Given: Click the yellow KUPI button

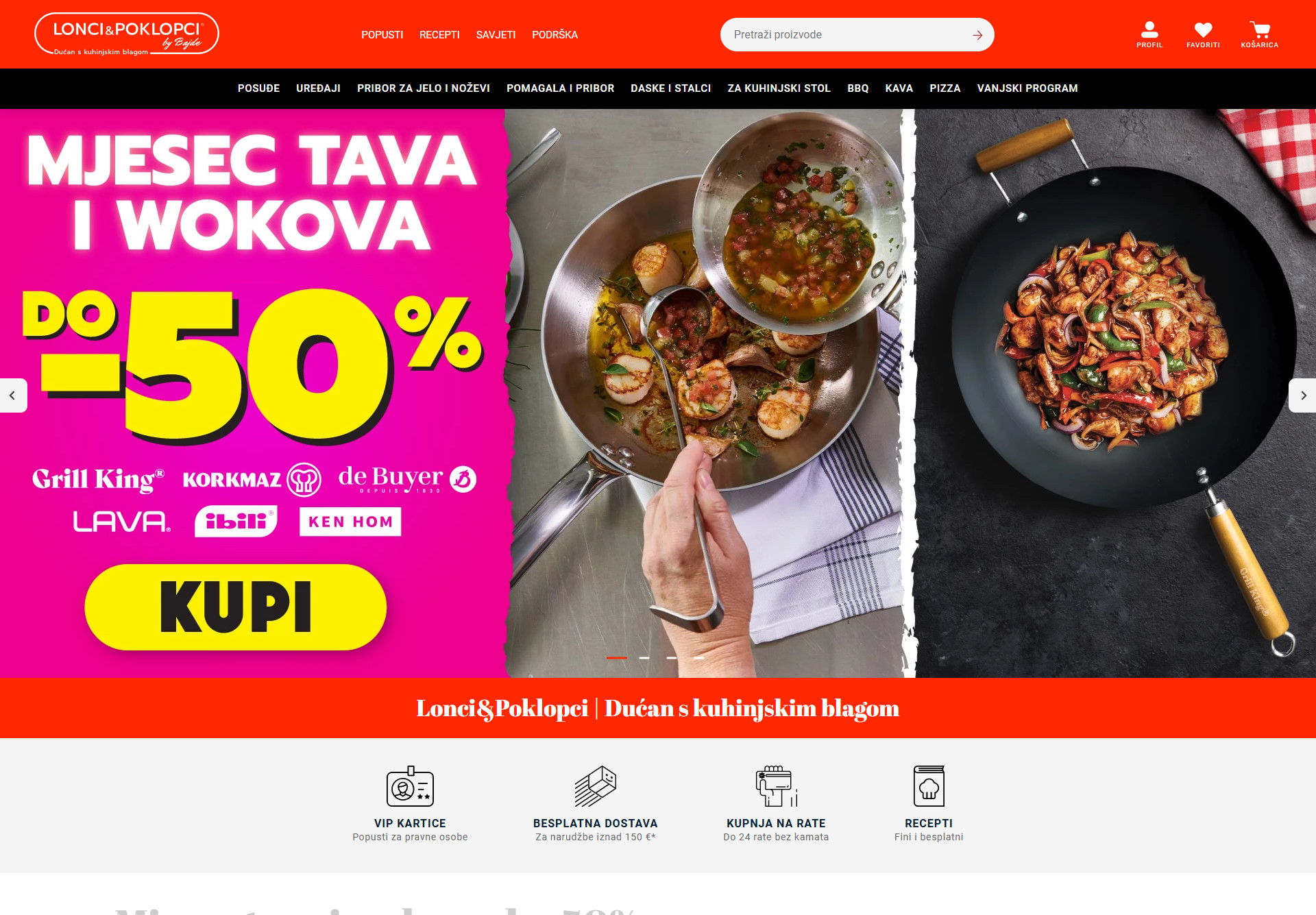Looking at the screenshot, I should pyautogui.click(x=236, y=607).
